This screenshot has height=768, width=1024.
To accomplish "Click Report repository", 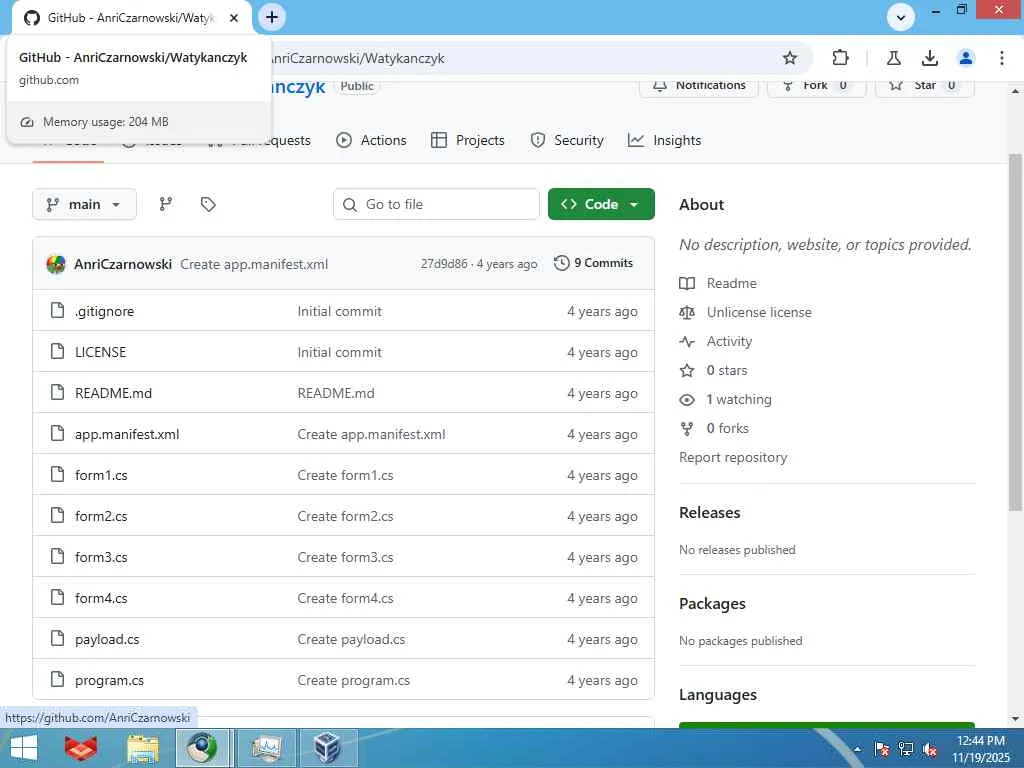I will (733, 458).
